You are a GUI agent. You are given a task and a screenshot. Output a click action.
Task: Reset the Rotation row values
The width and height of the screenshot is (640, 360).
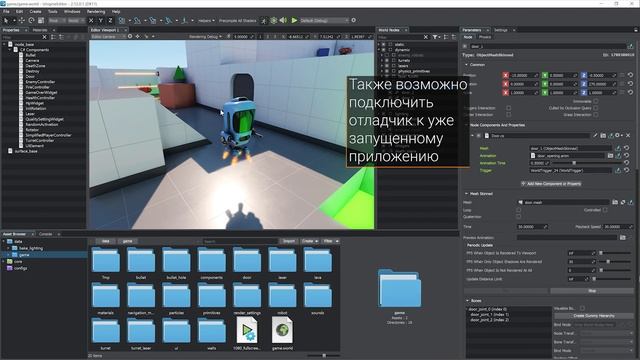pyautogui.click(x=630, y=84)
